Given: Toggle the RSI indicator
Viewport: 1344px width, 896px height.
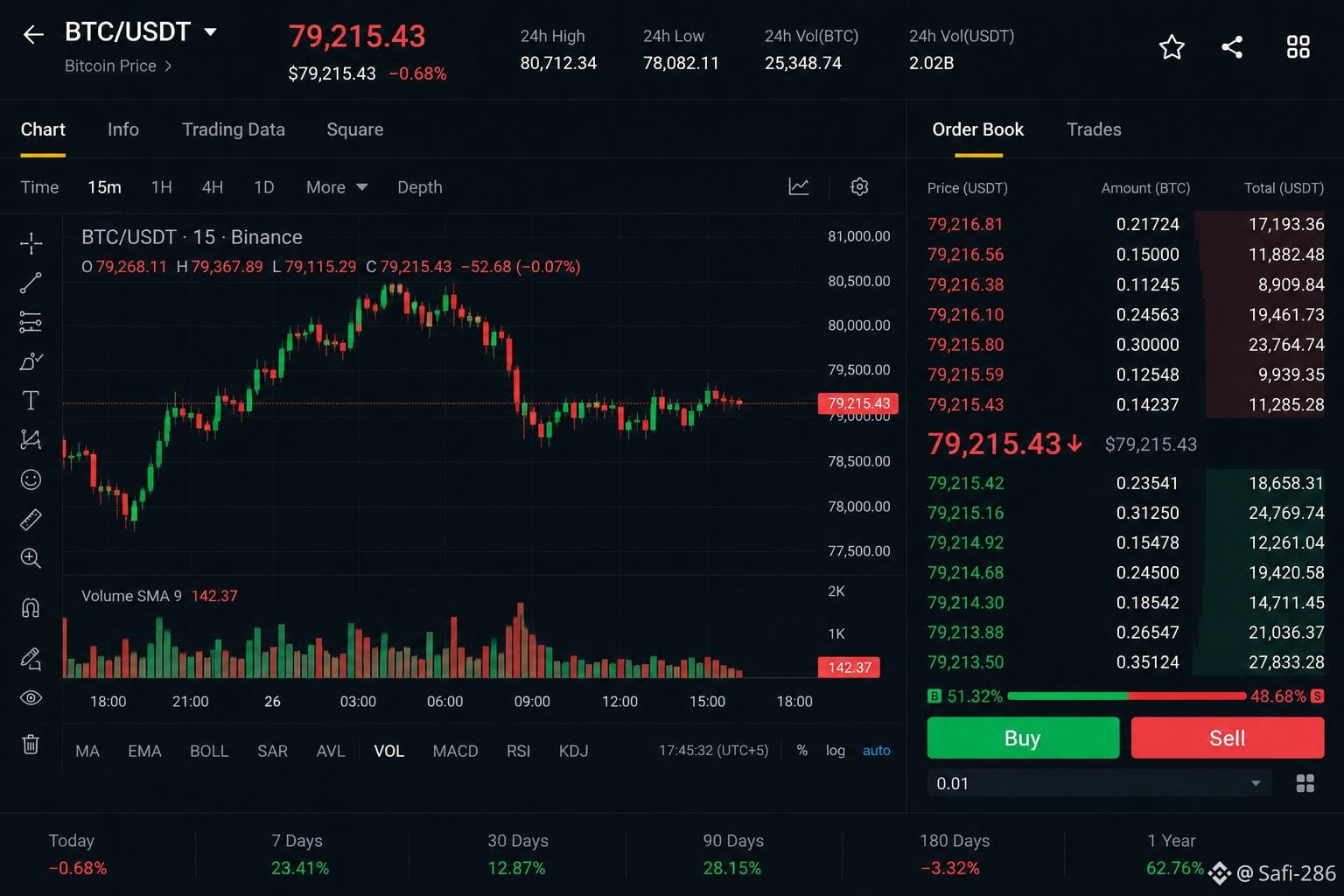Looking at the screenshot, I should click(x=519, y=751).
